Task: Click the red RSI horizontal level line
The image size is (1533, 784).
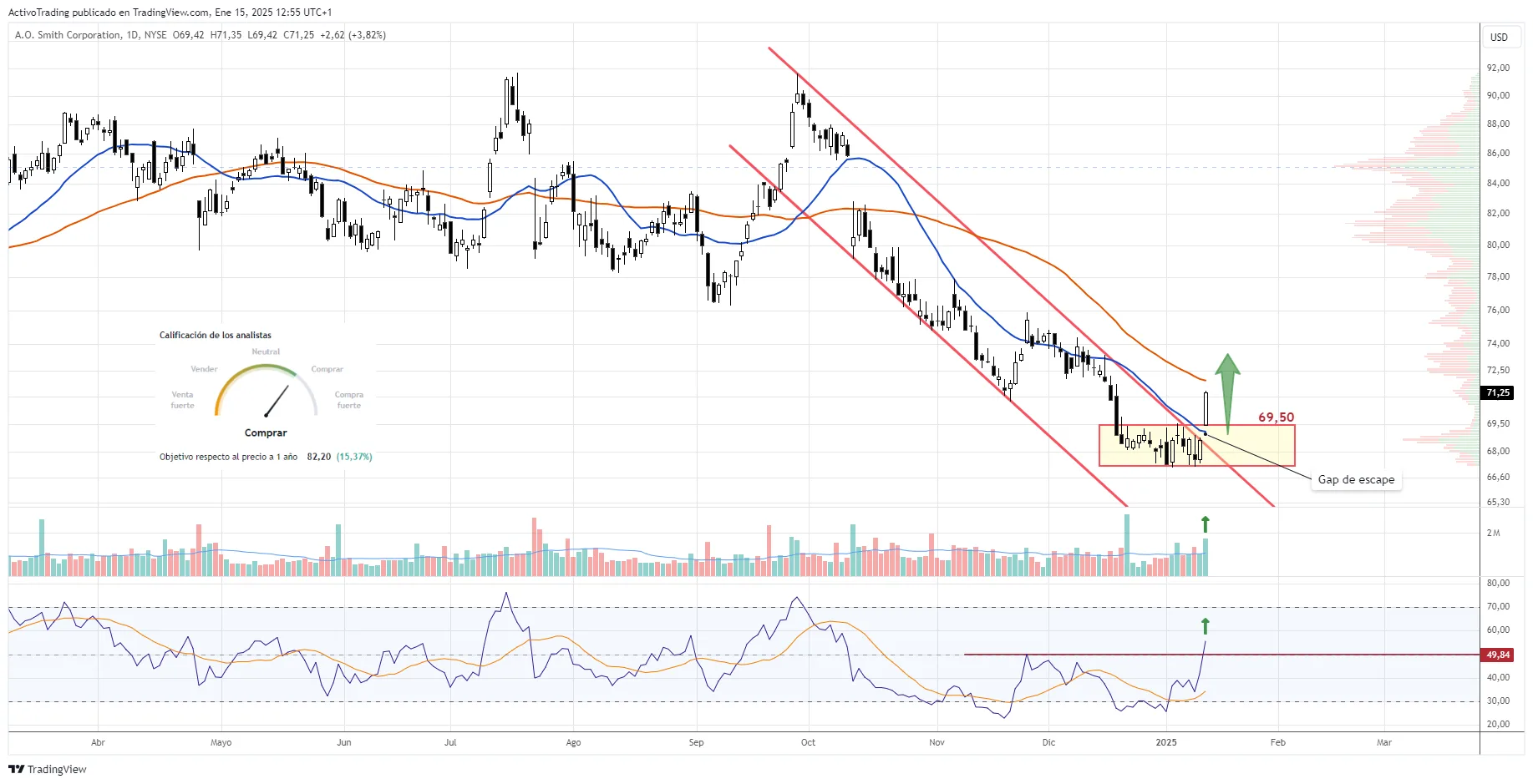Action: point(1221,655)
